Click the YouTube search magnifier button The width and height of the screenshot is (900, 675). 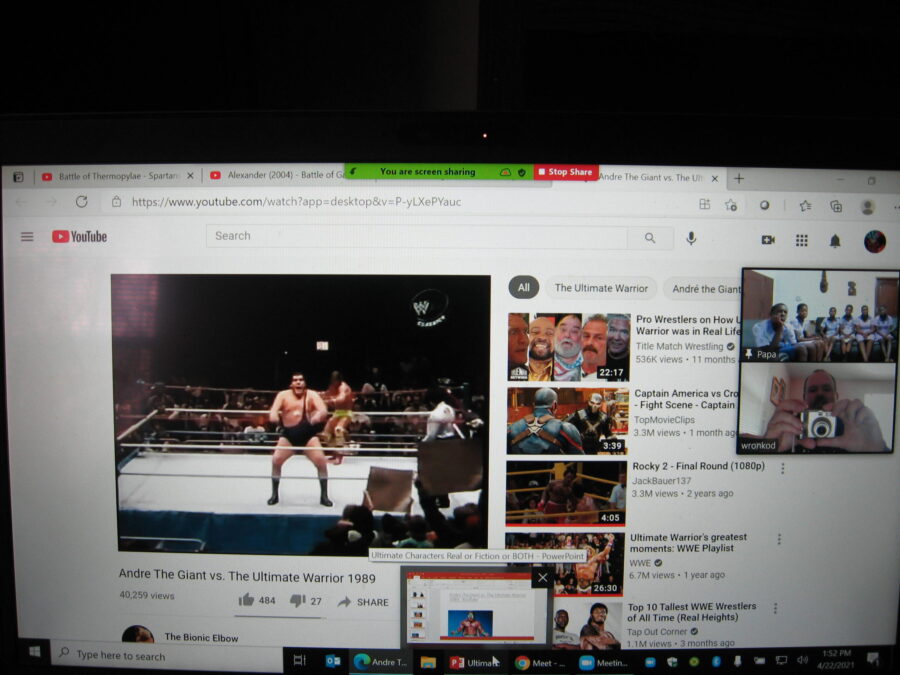(650, 238)
